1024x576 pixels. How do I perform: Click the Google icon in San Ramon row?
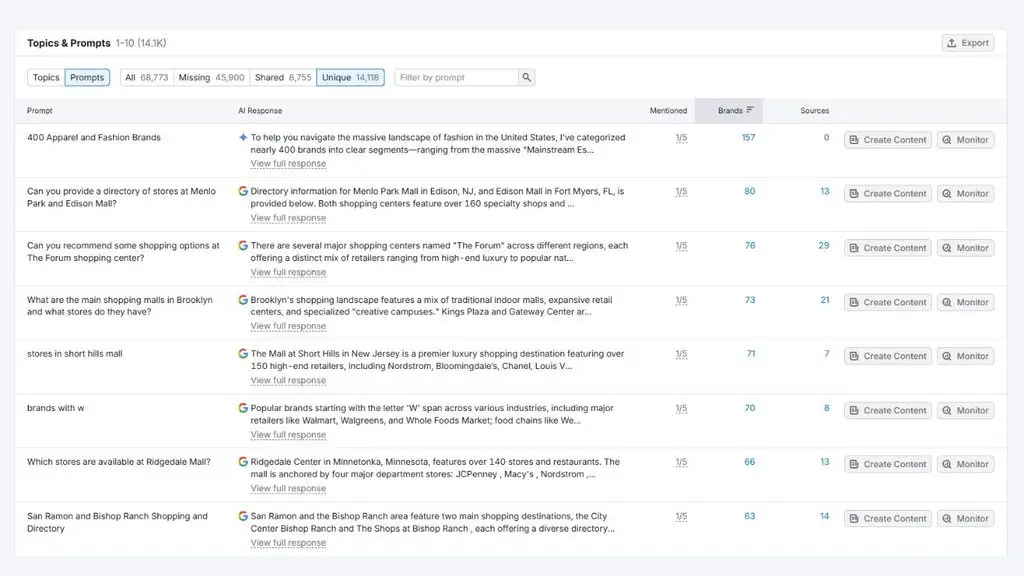pos(243,516)
